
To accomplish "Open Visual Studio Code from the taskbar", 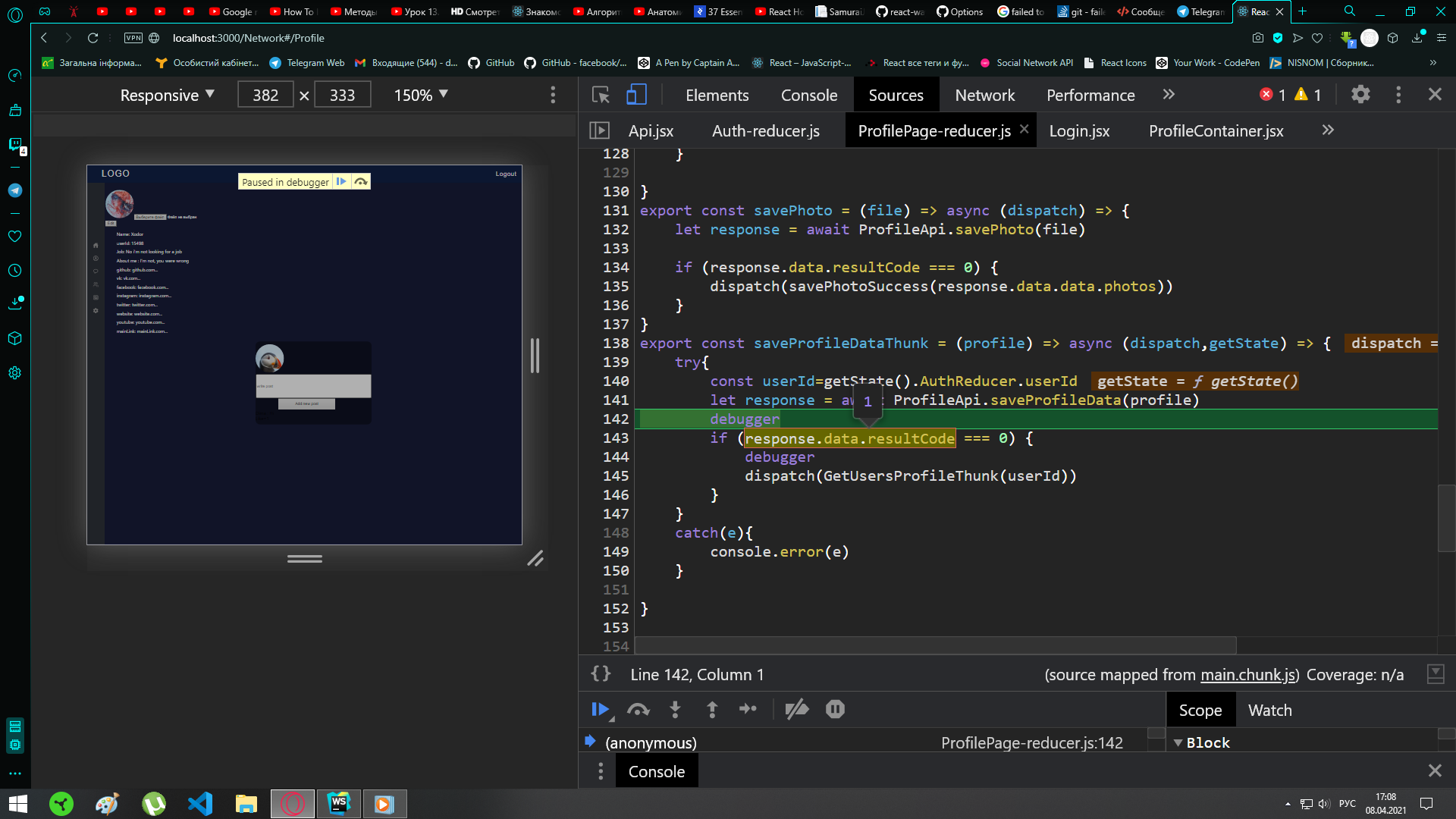I will tap(200, 804).
